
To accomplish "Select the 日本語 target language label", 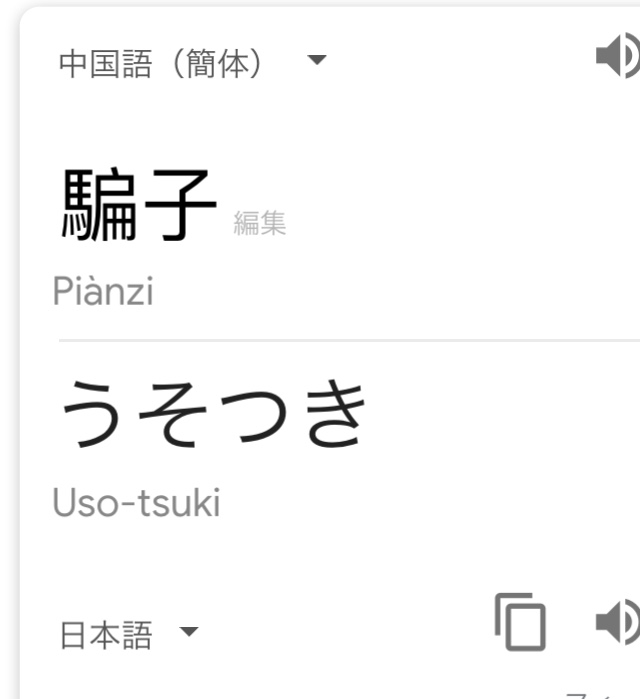I will (x=106, y=635).
